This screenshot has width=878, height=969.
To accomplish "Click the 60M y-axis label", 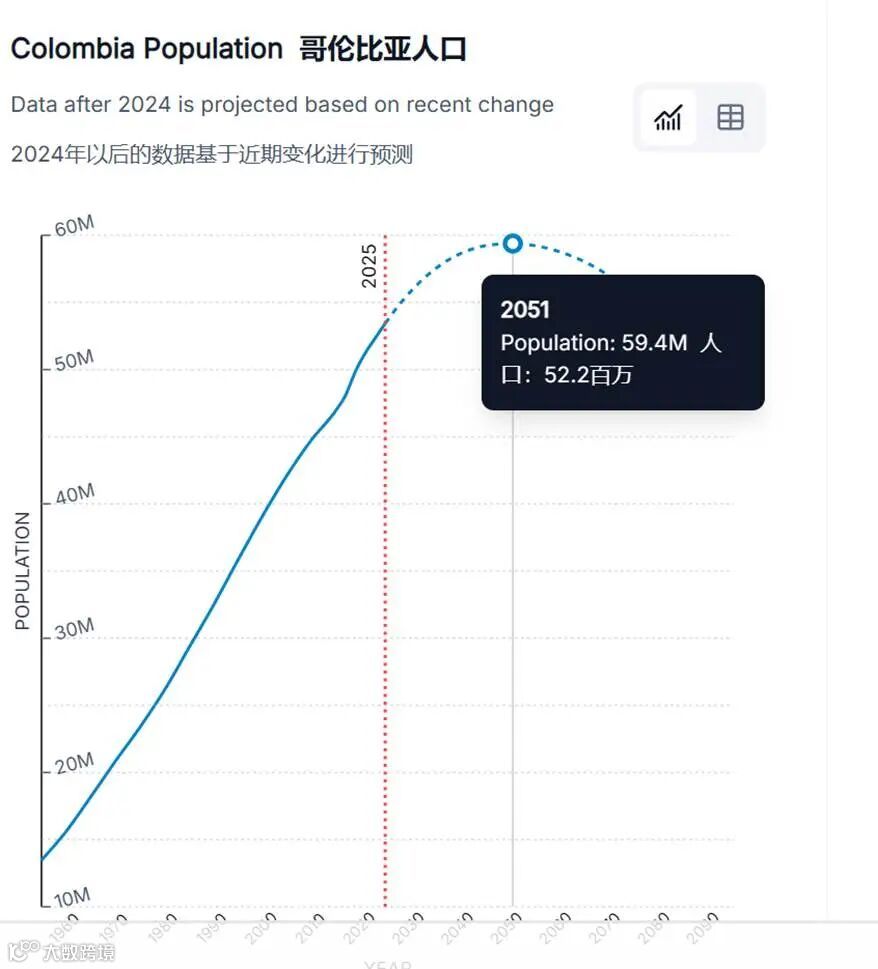I will click(74, 226).
